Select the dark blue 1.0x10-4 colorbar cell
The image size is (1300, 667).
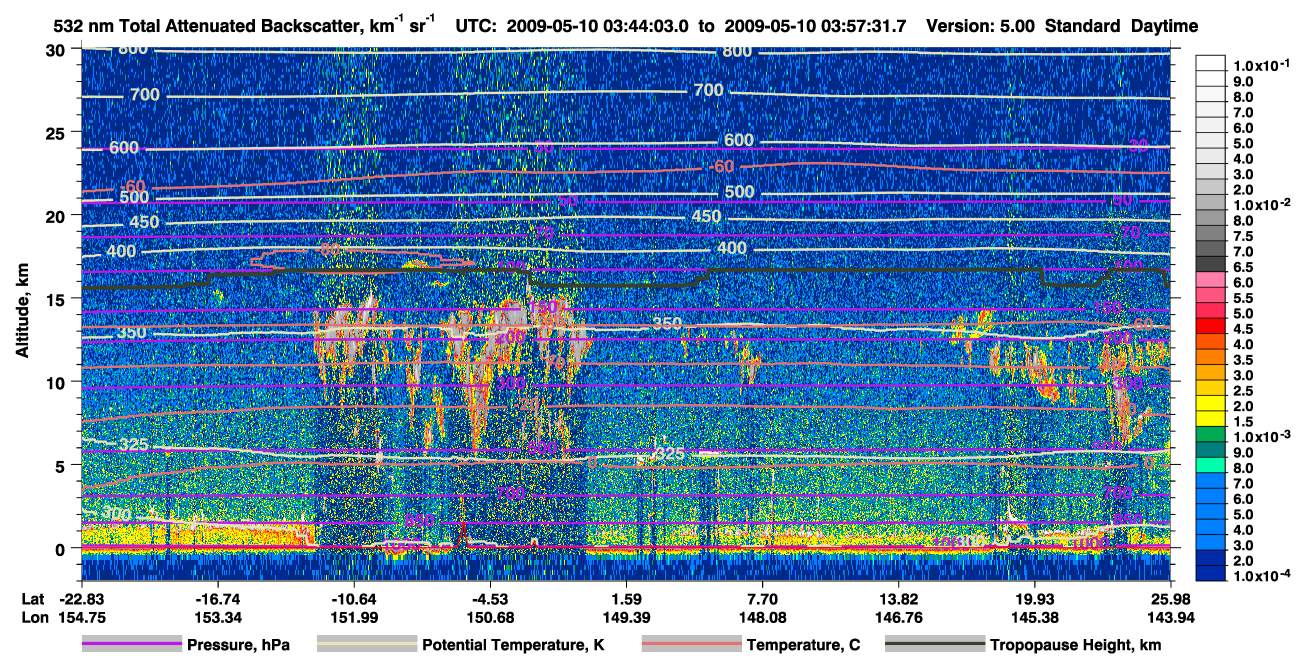coord(1211,574)
